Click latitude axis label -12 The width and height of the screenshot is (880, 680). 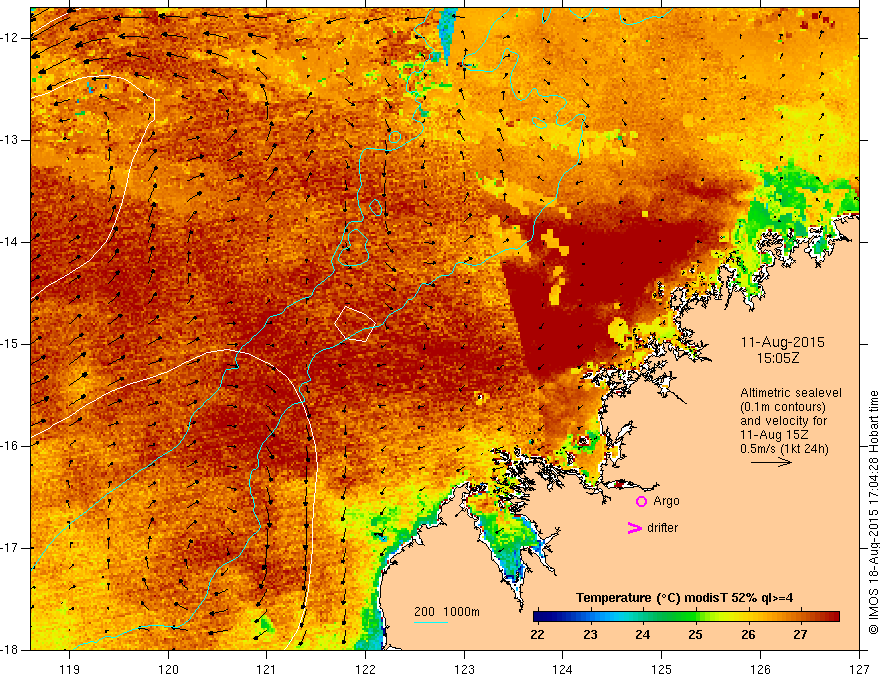pos(11,38)
